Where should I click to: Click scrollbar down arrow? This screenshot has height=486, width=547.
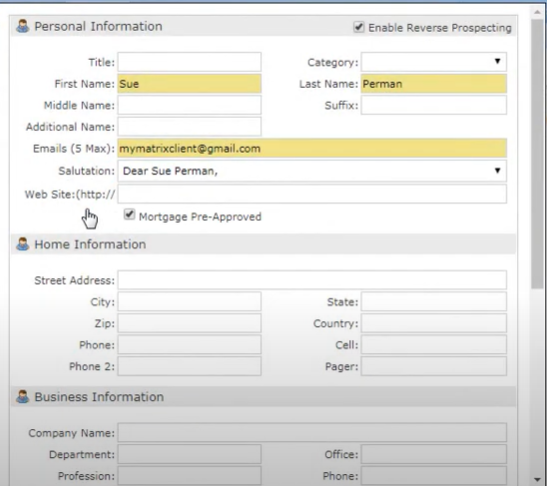[537, 480]
